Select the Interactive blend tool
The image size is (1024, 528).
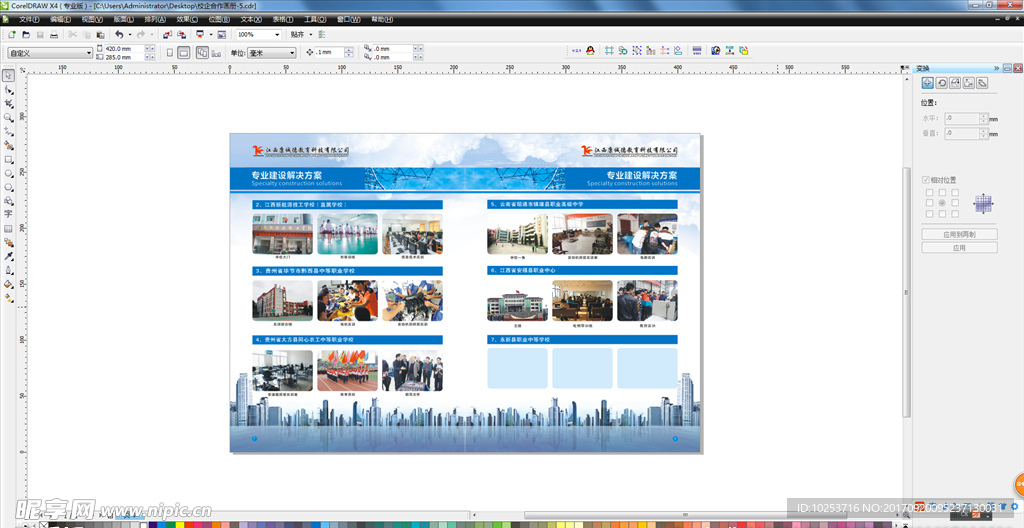click(x=8, y=242)
